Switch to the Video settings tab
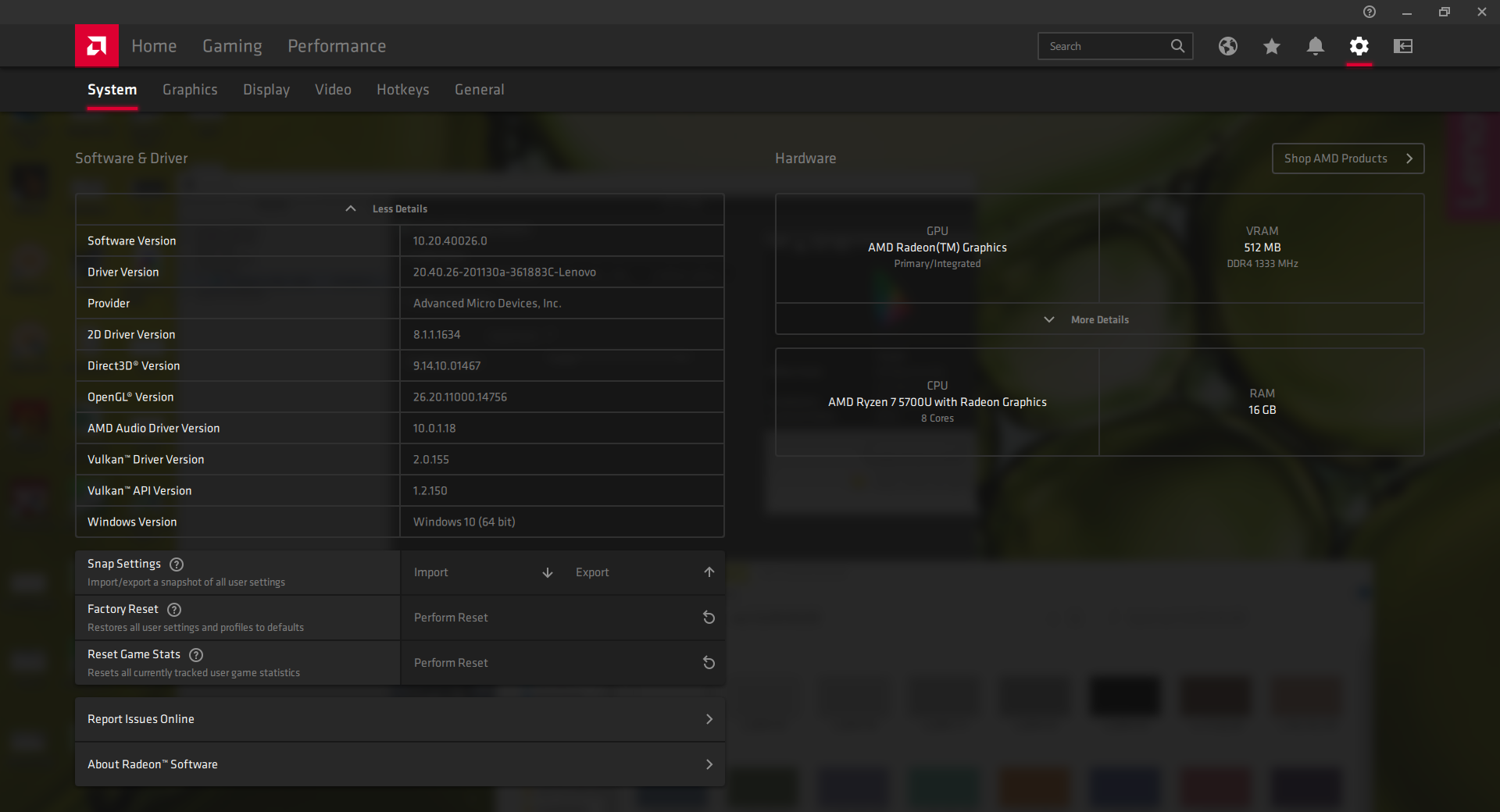Image resolution: width=1500 pixels, height=812 pixels. [333, 90]
